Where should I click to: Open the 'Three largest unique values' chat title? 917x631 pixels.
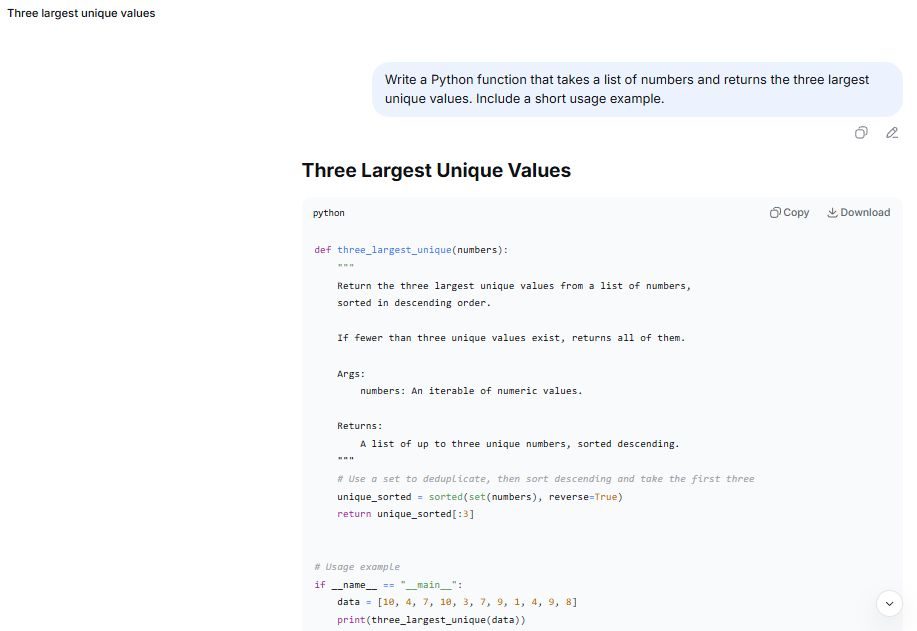tap(81, 13)
